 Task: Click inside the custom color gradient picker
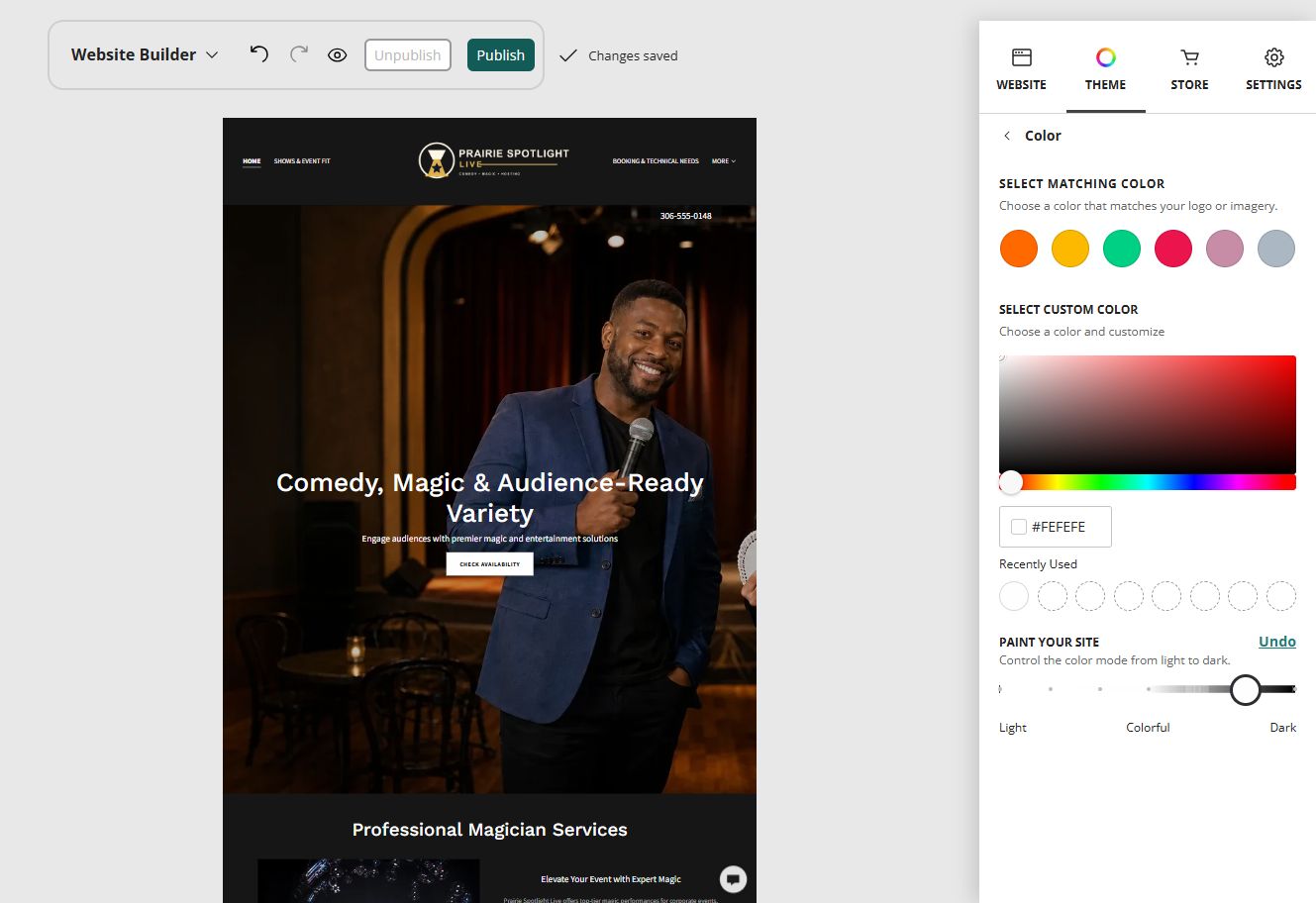pos(1148,414)
